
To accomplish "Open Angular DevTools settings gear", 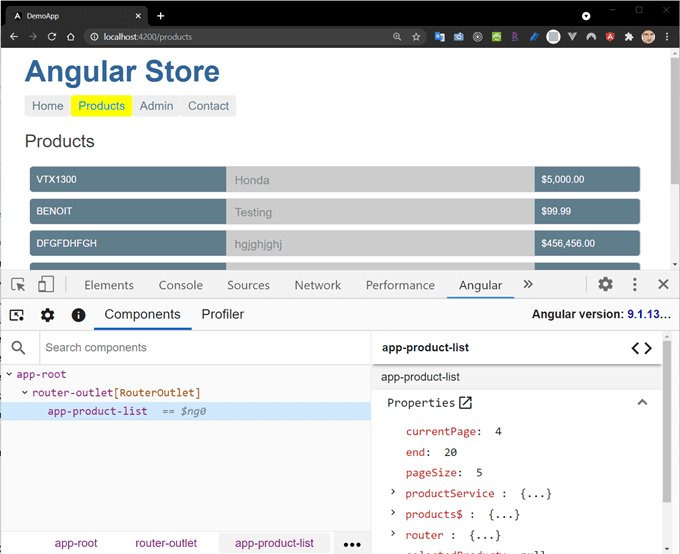I will point(47,315).
